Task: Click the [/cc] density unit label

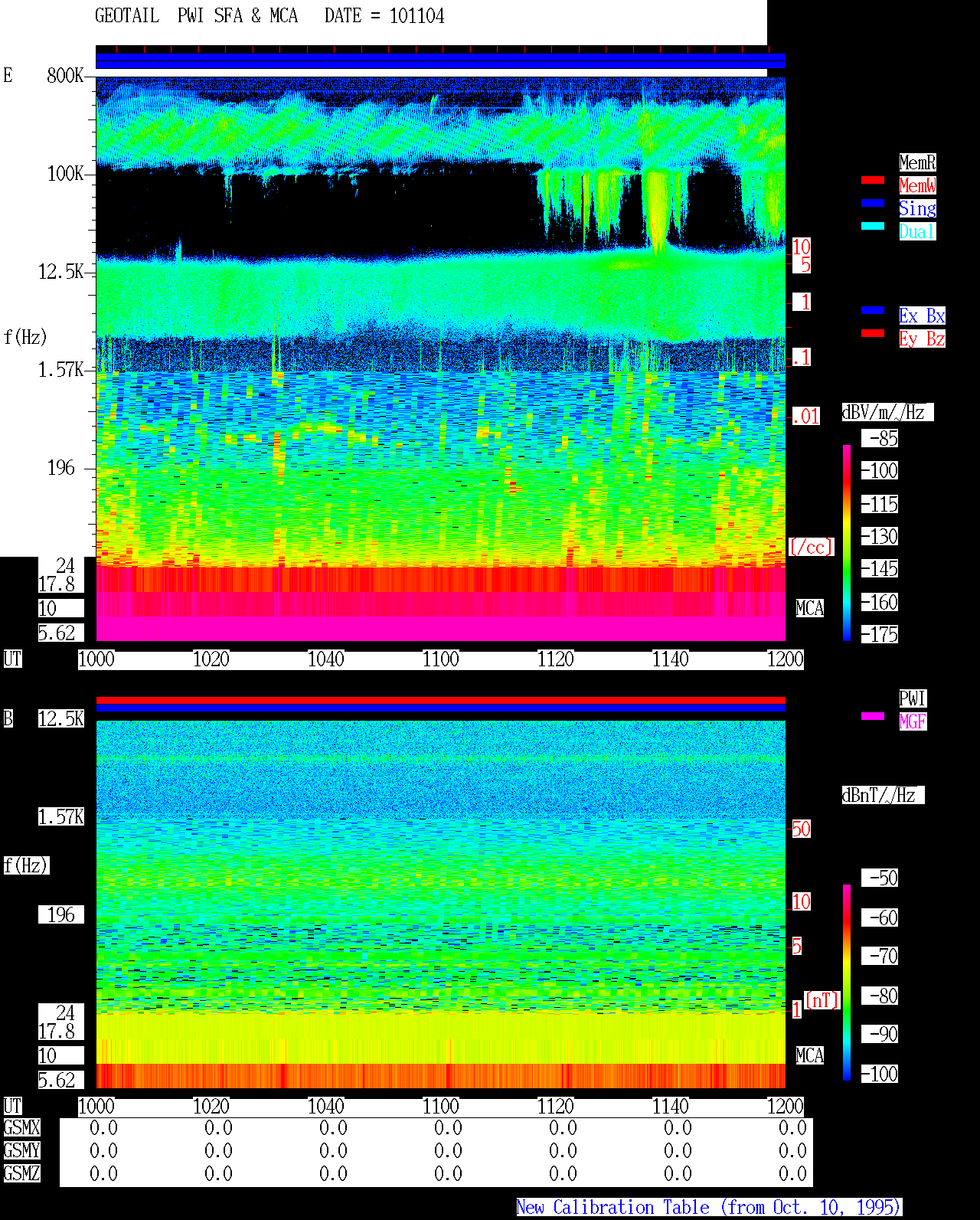Action: tap(811, 547)
